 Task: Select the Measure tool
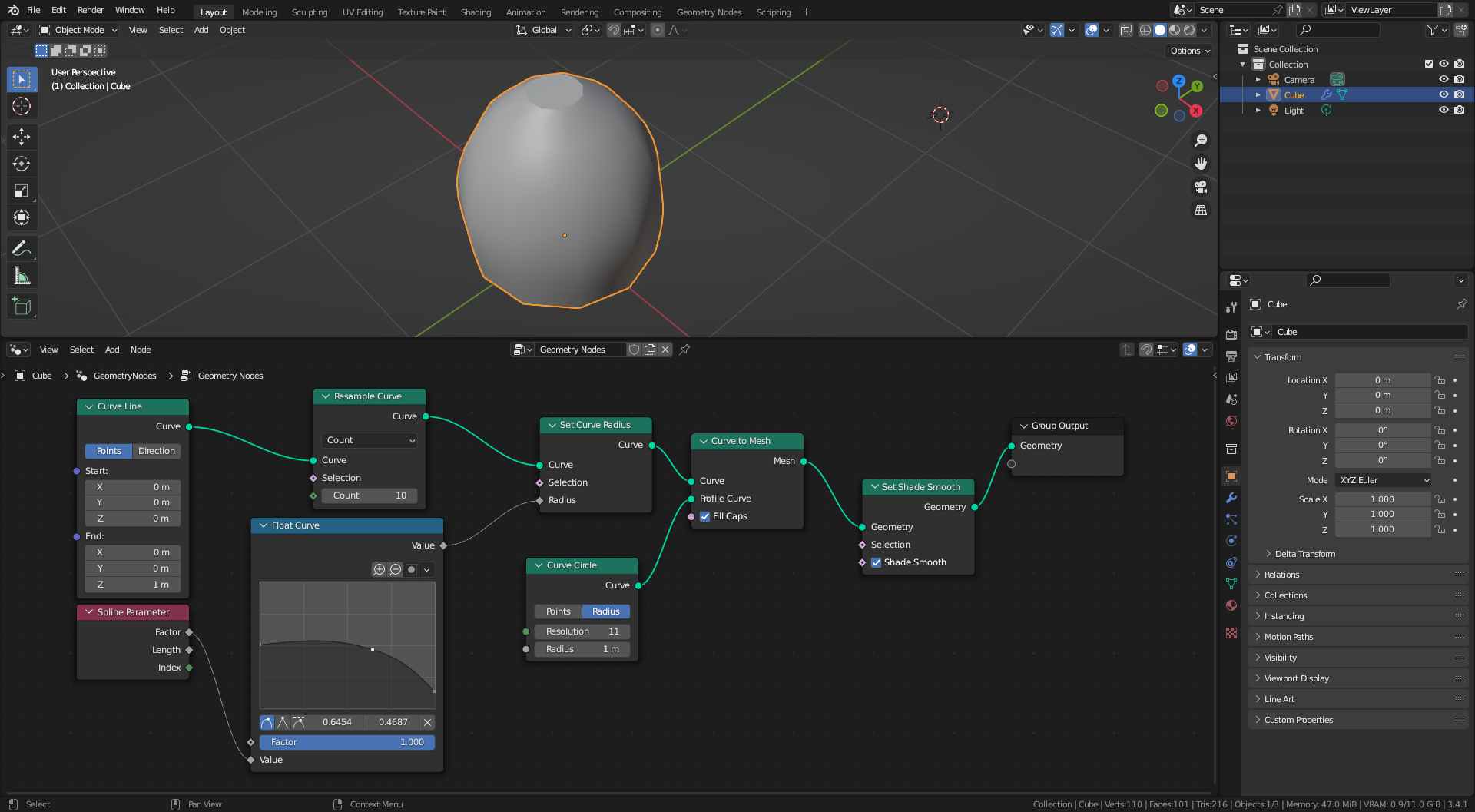(x=22, y=276)
